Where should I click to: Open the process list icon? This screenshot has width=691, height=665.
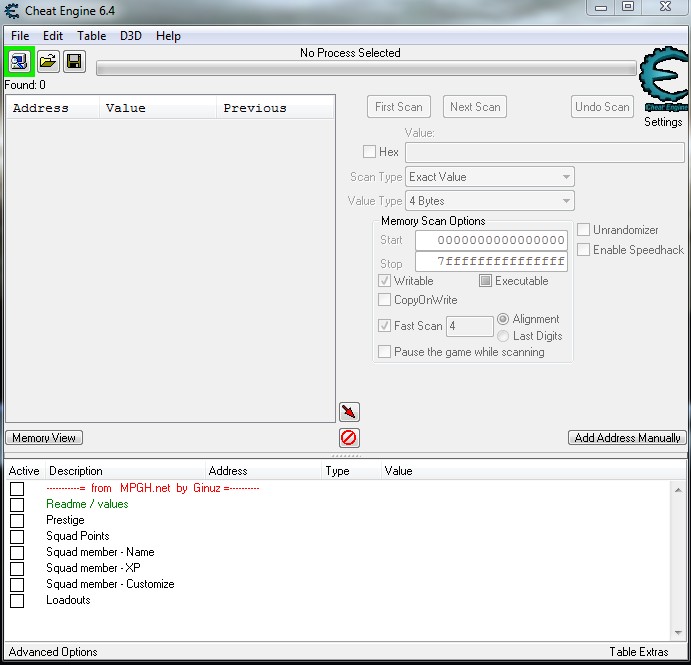tap(19, 61)
